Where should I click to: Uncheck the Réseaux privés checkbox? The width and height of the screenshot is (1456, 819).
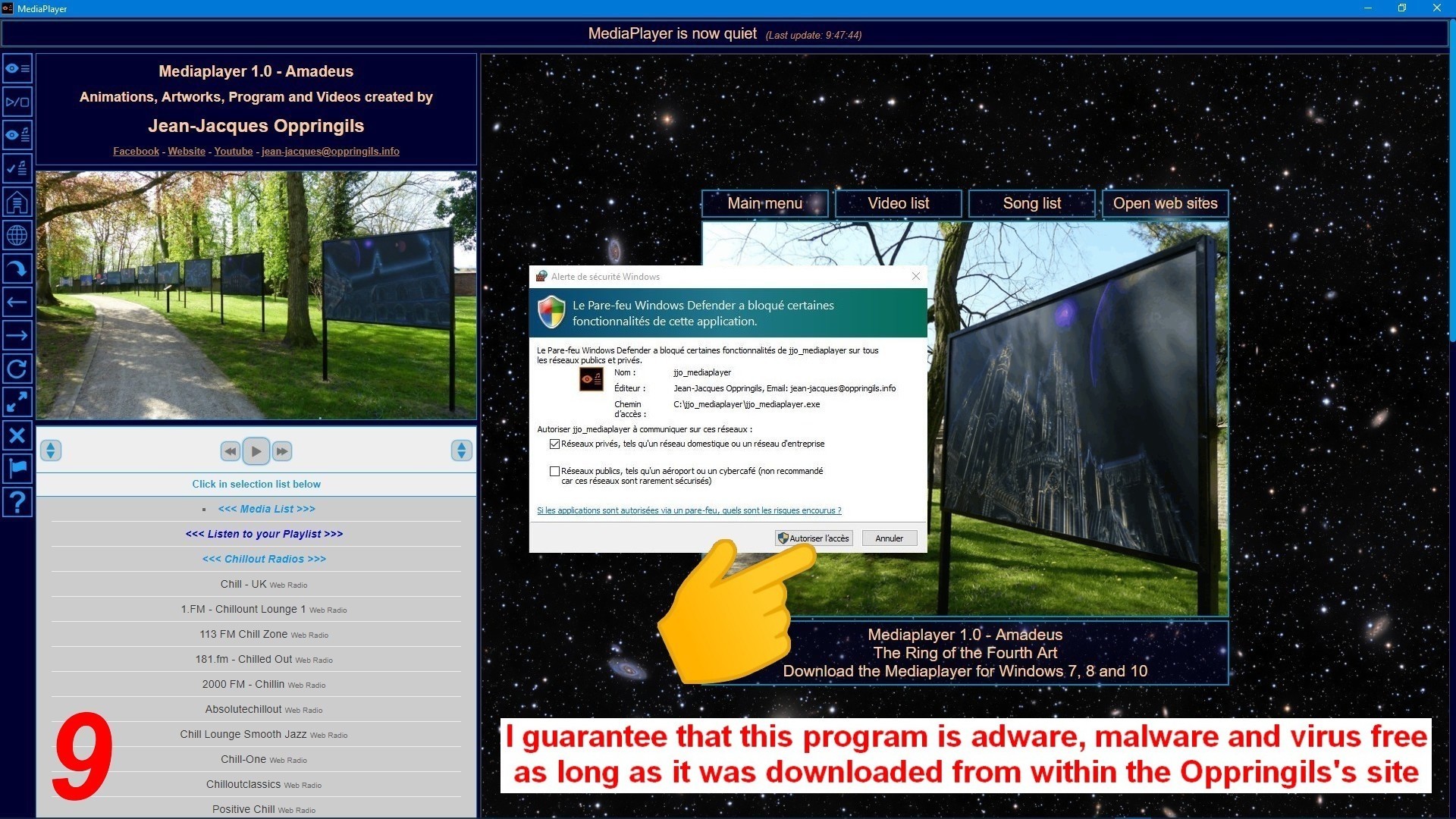click(554, 444)
